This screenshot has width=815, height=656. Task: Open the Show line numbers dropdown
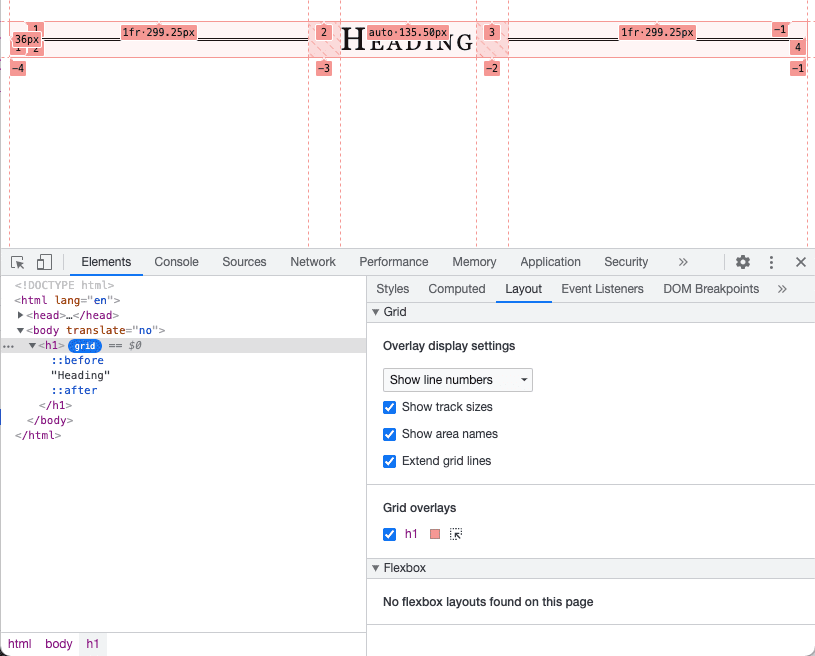(457, 380)
